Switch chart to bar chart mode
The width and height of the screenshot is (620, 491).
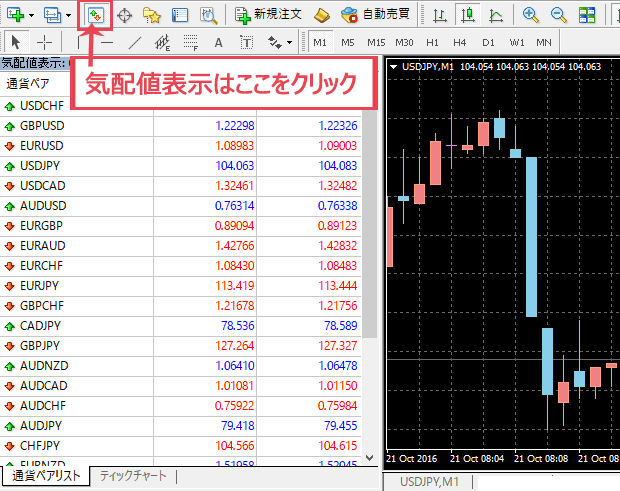click(439, 15)
